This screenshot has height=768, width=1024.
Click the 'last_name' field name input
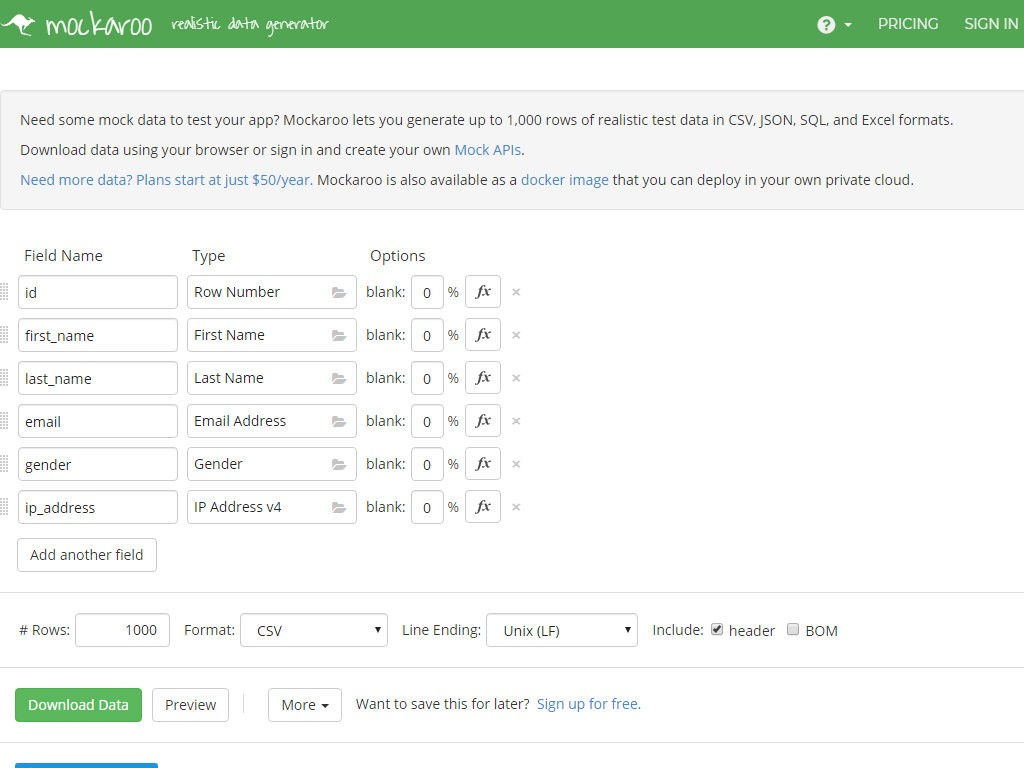pyautogui.click(x=98, y=378)
